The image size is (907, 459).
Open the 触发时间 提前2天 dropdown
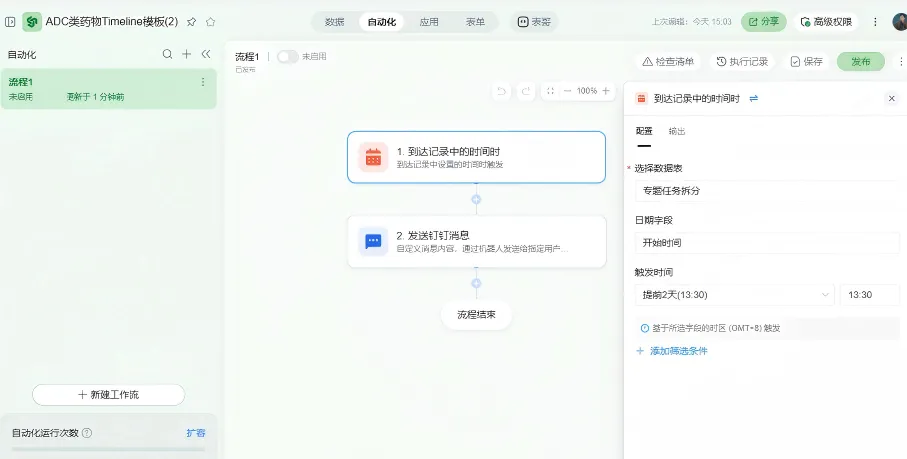click(735, 295)
